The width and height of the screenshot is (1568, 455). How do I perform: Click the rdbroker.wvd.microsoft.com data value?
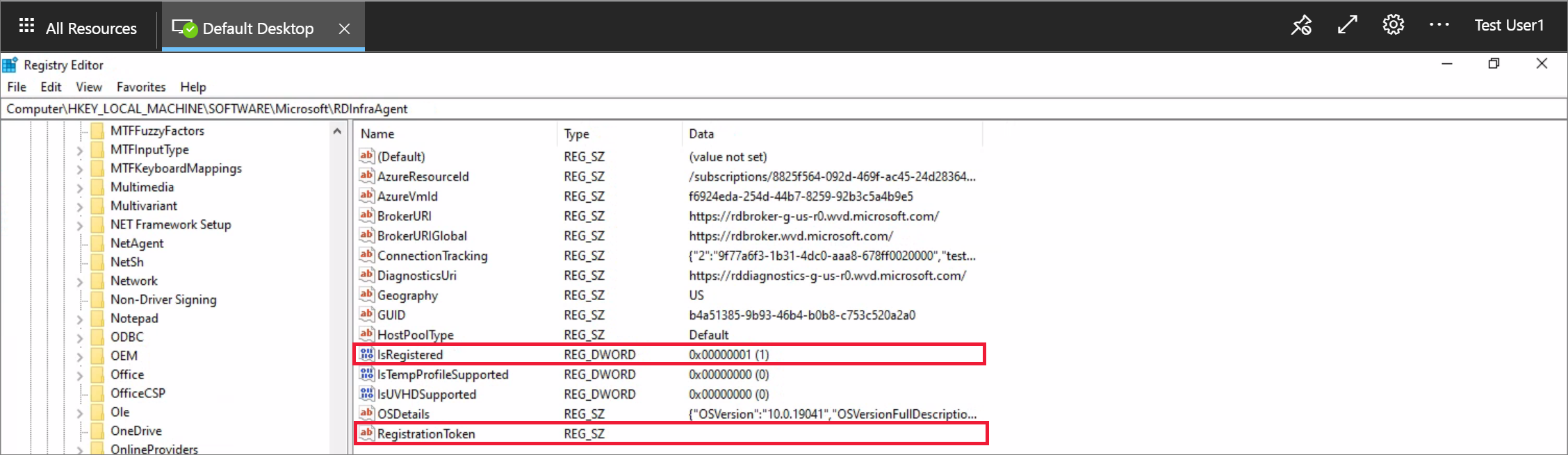pyautogui.click(x=791, y=236)
